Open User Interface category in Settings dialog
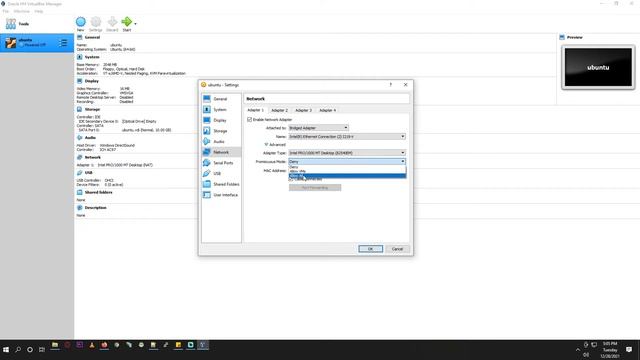The width and height of the screenshot is (640, 360). coord(221,195)
